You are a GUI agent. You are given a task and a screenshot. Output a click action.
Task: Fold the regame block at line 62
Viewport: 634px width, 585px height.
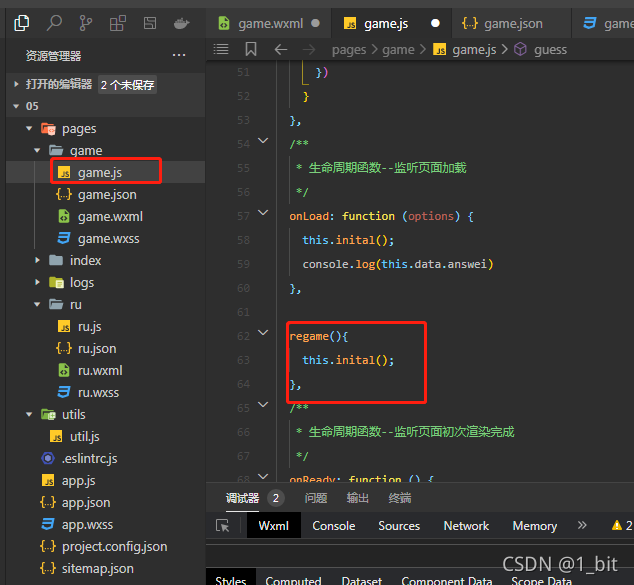pos(263,333)
